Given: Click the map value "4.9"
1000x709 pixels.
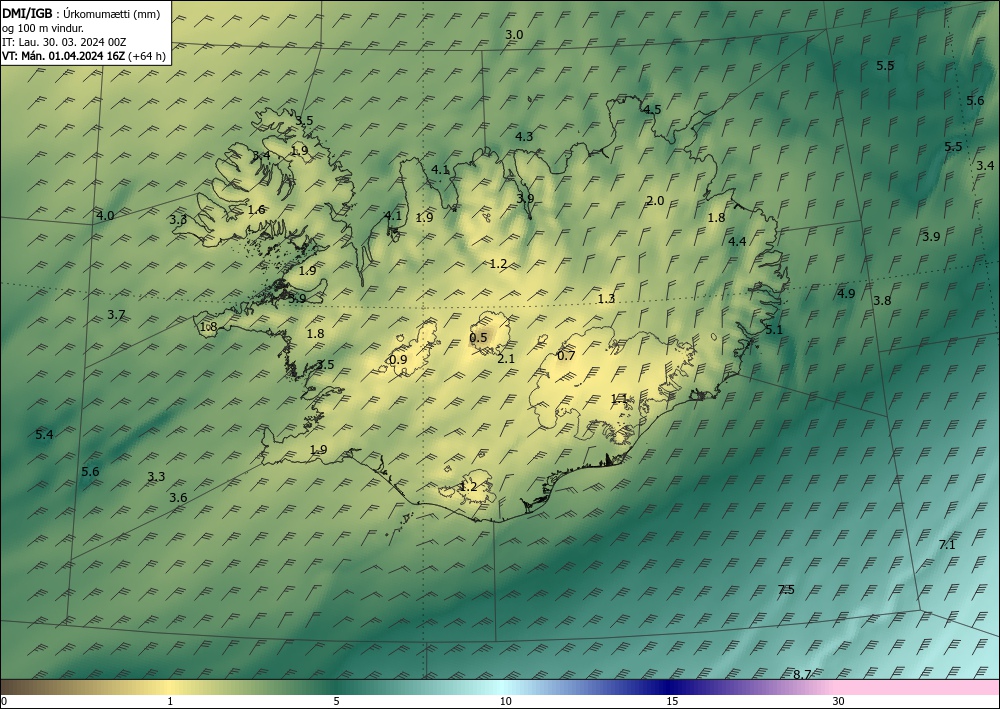Looking at the screenshot, I should (846, 294).
